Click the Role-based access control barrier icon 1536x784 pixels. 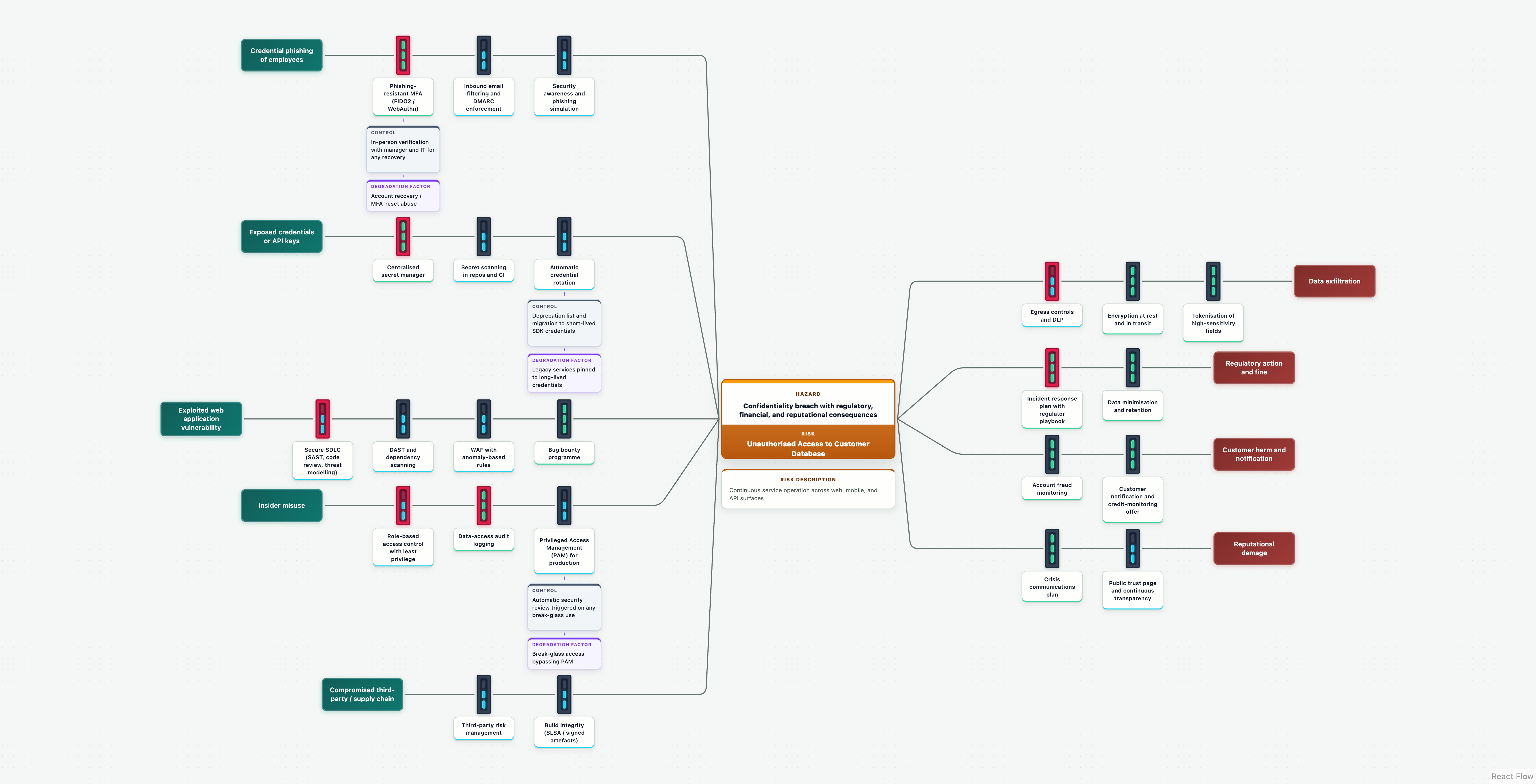point(403,506)
